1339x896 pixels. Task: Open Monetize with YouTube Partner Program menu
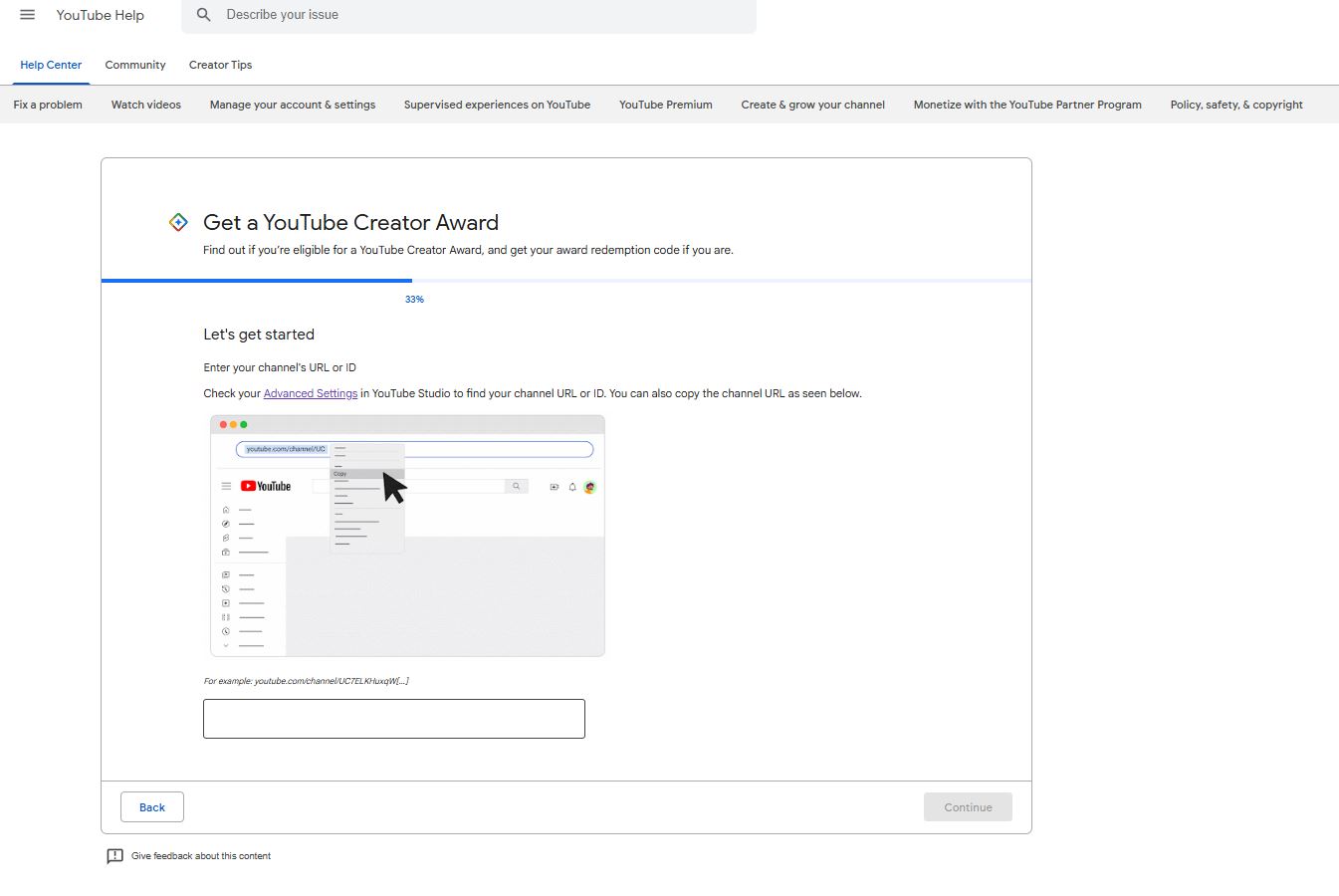click(1027, 105)
